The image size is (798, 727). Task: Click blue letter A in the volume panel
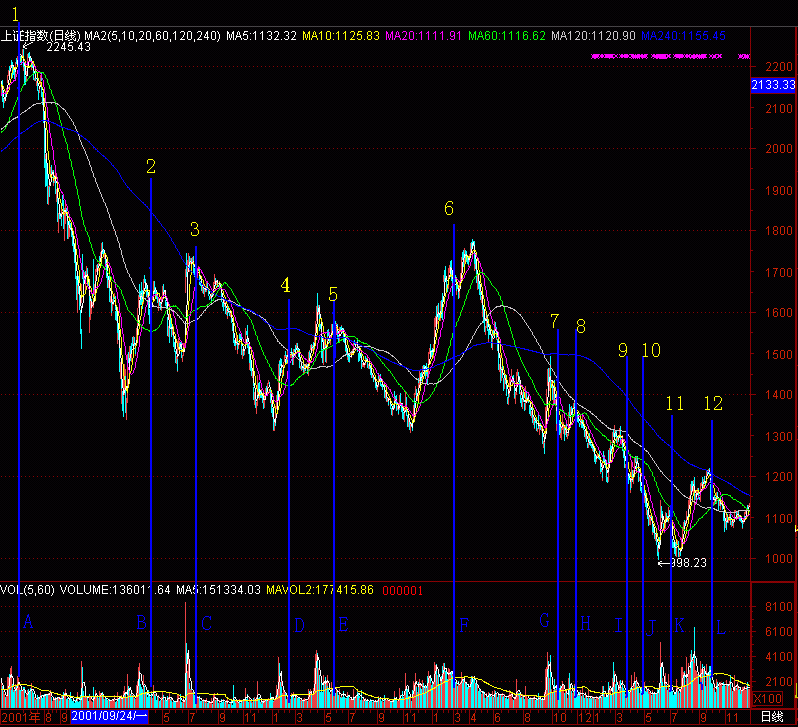click(28, 622)
